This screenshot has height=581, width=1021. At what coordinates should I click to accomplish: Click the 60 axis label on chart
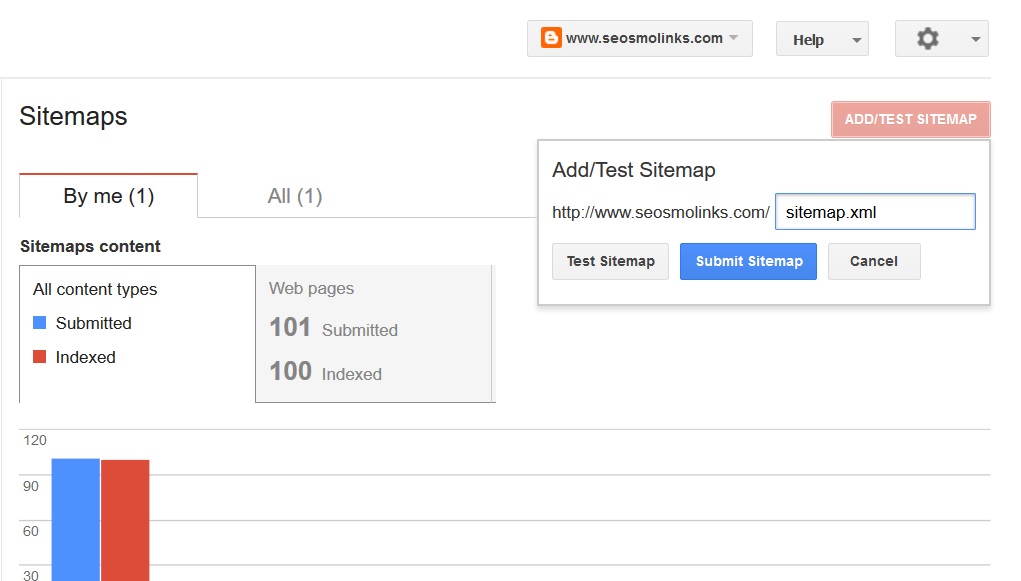coord(31,531)
